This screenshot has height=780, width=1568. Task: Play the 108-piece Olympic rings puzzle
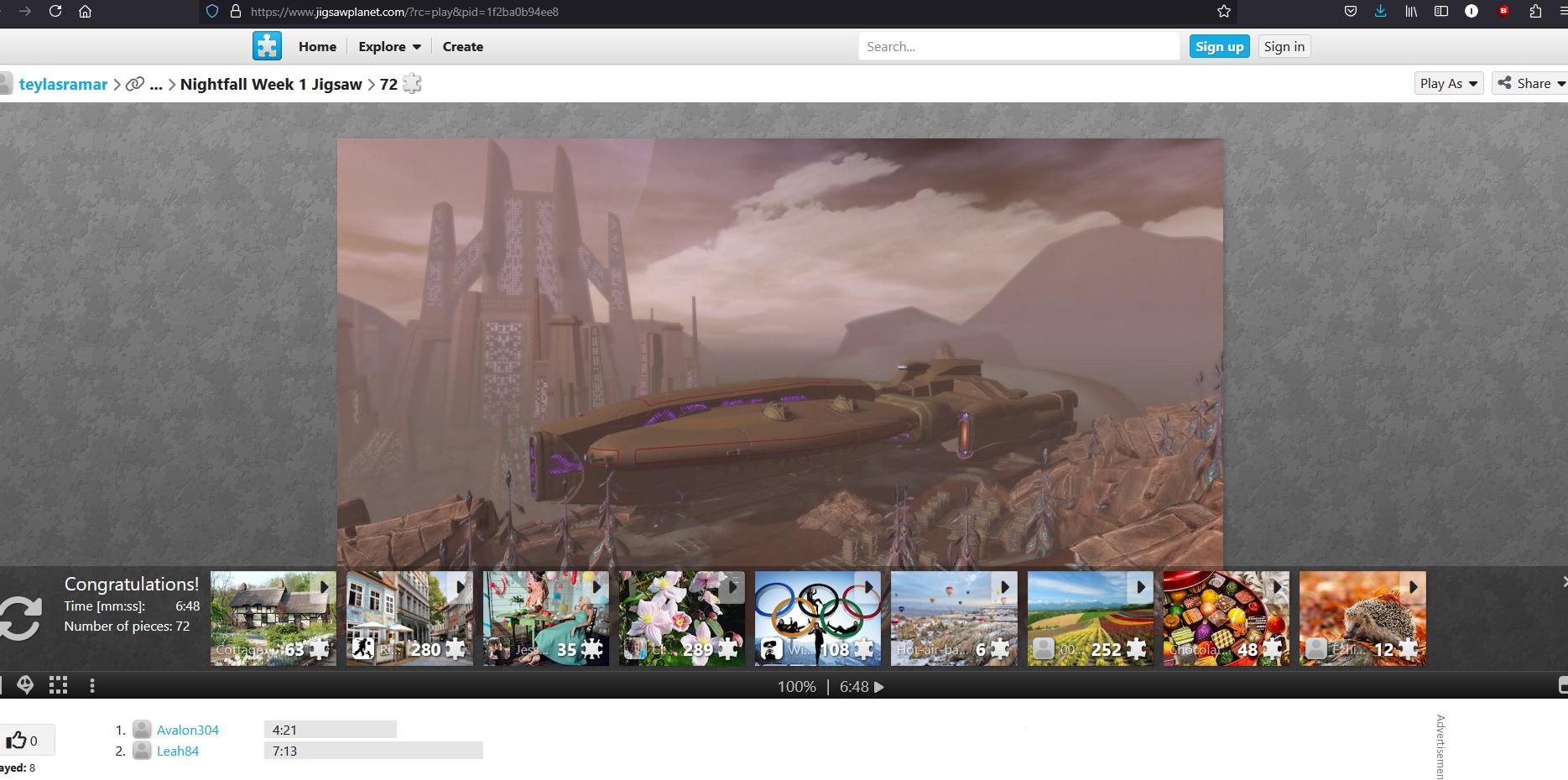click(818, 618)
